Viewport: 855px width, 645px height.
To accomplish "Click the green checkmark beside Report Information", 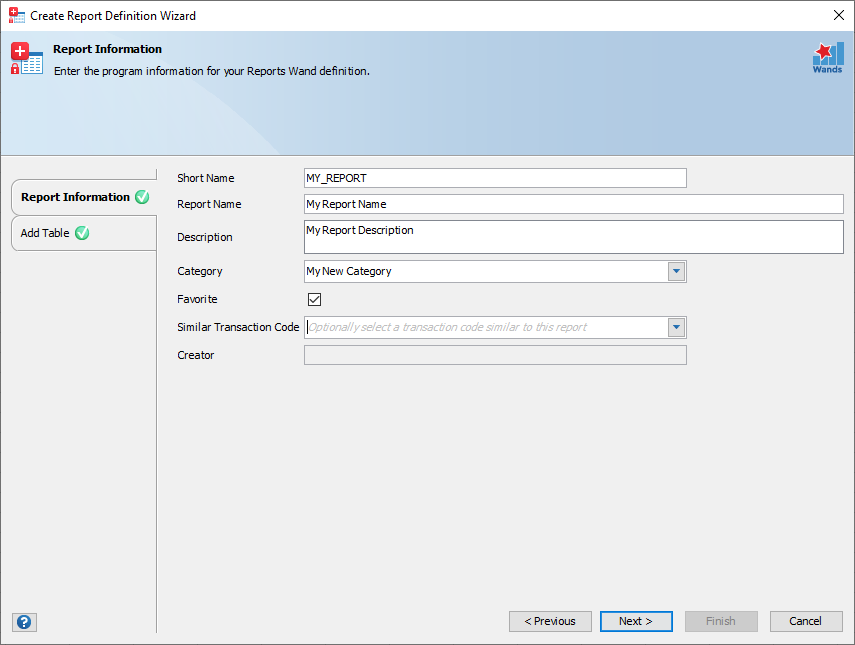I will (142, 197).
